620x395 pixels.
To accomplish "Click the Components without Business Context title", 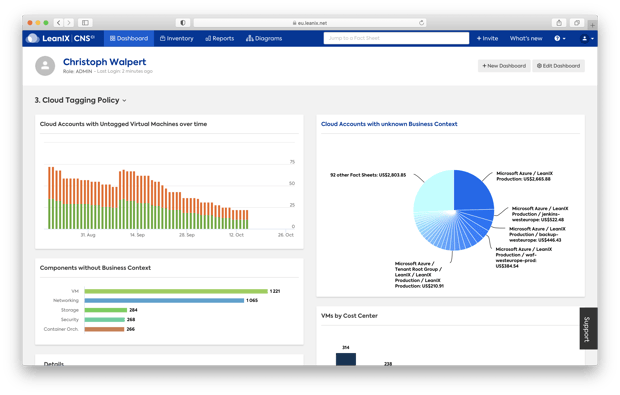I will pyautogui.click(x=95, y=268).
